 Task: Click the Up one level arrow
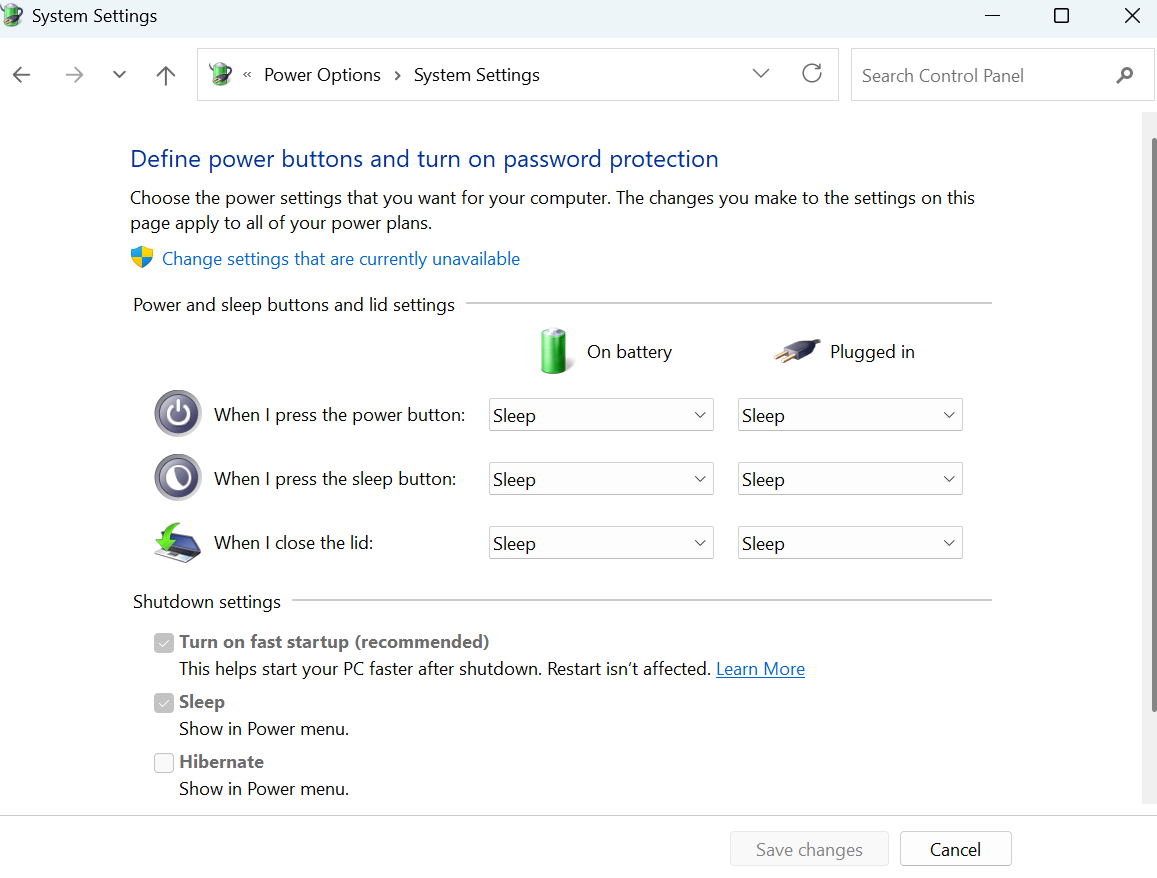tap(166, 75)
